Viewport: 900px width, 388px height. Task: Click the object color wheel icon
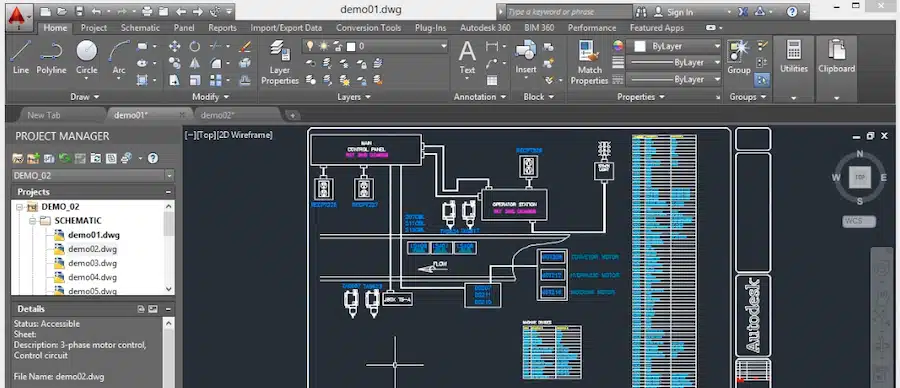tap(618, 46)
